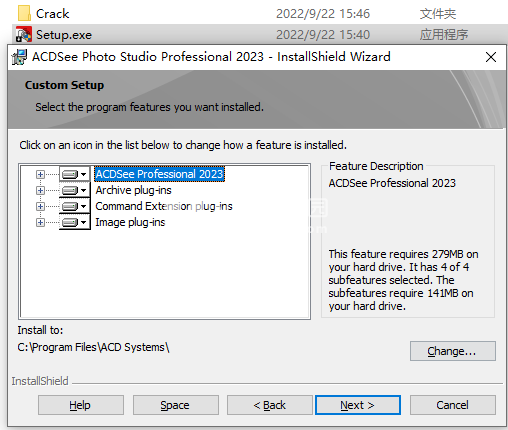Click the Next > button
The image size is (508, 430).
[x=358, y=405]
